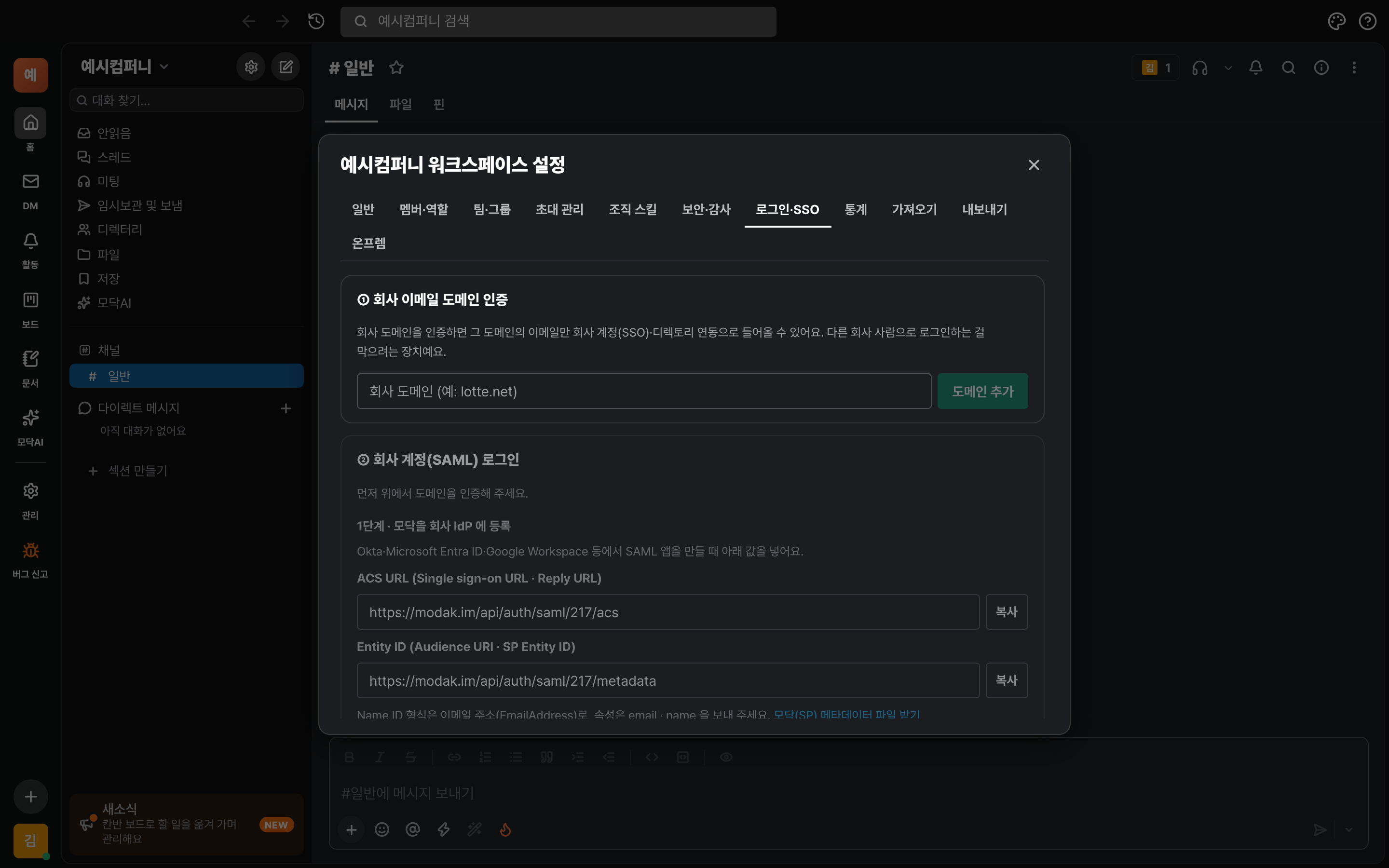Expand the huddle options chevron

pos(1228,68)
